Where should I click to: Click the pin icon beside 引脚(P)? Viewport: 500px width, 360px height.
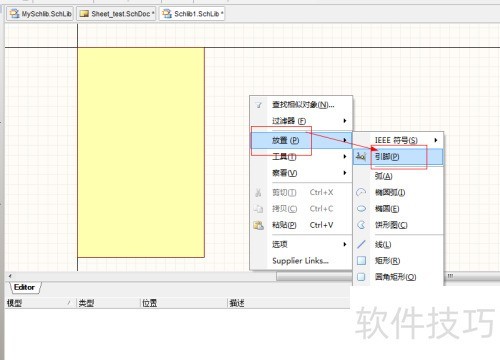361,156
